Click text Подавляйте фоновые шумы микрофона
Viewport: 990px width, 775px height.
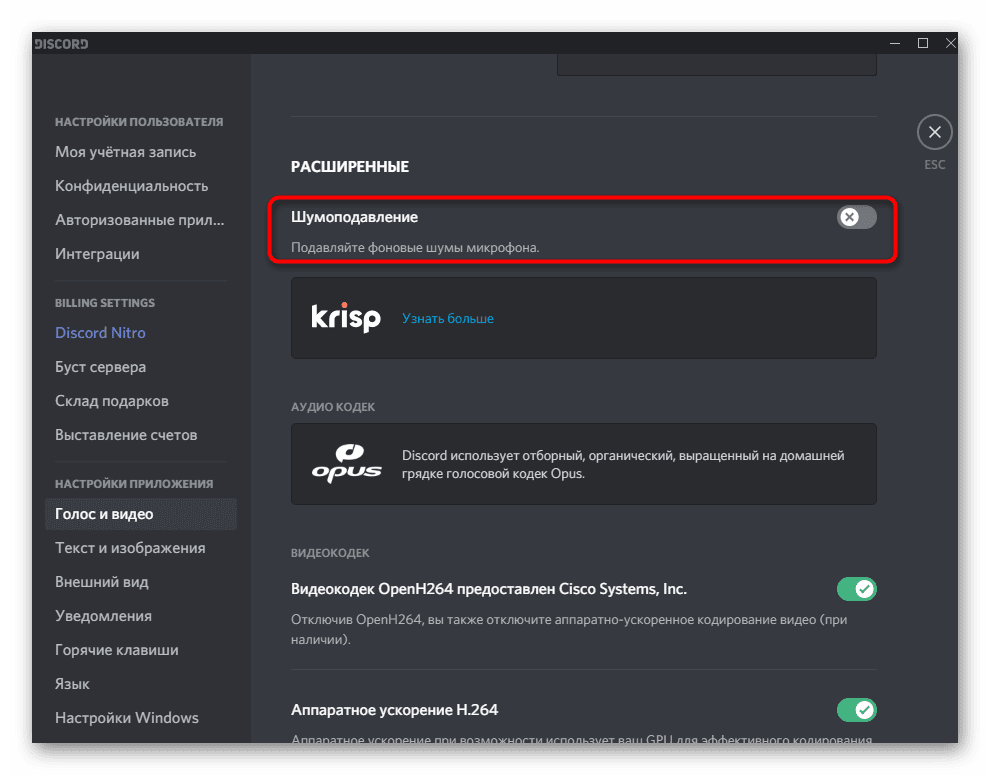(x=415, y=248)
